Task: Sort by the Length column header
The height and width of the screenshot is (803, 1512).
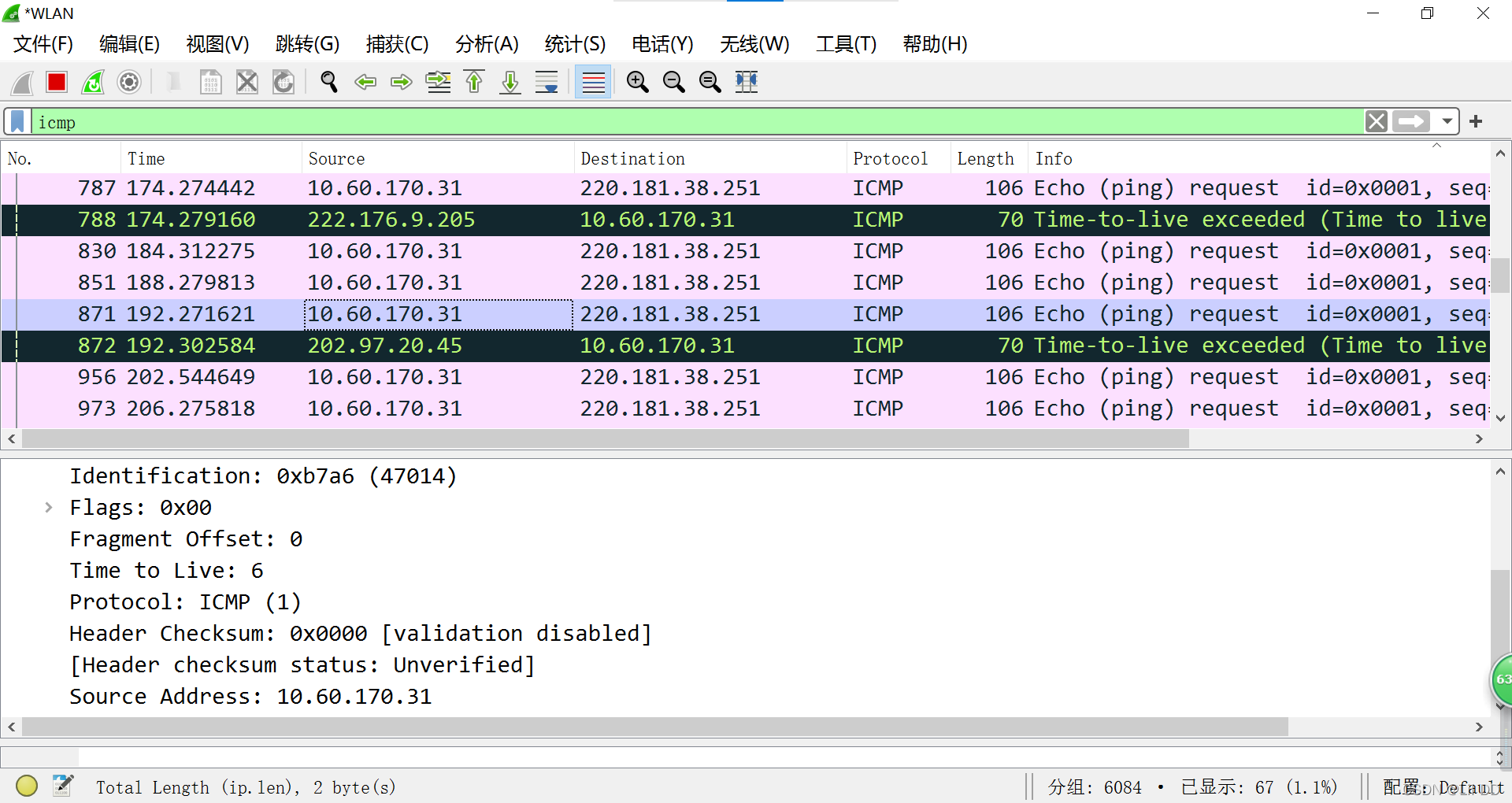Action: pyautogui.click(x=988, y=159)
